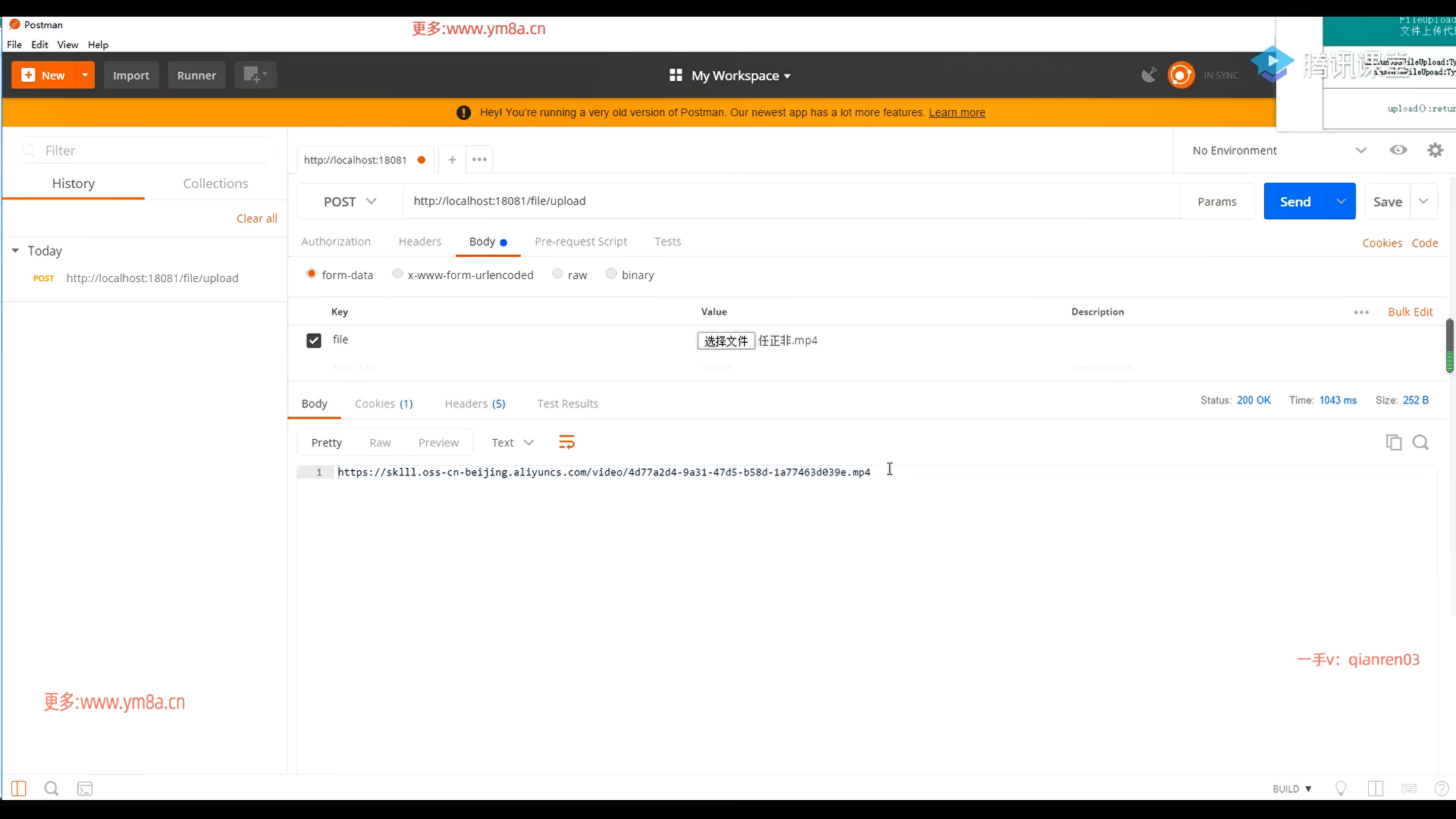
Task: Open the console icon in status bar
Action: [x=85, y=789]
